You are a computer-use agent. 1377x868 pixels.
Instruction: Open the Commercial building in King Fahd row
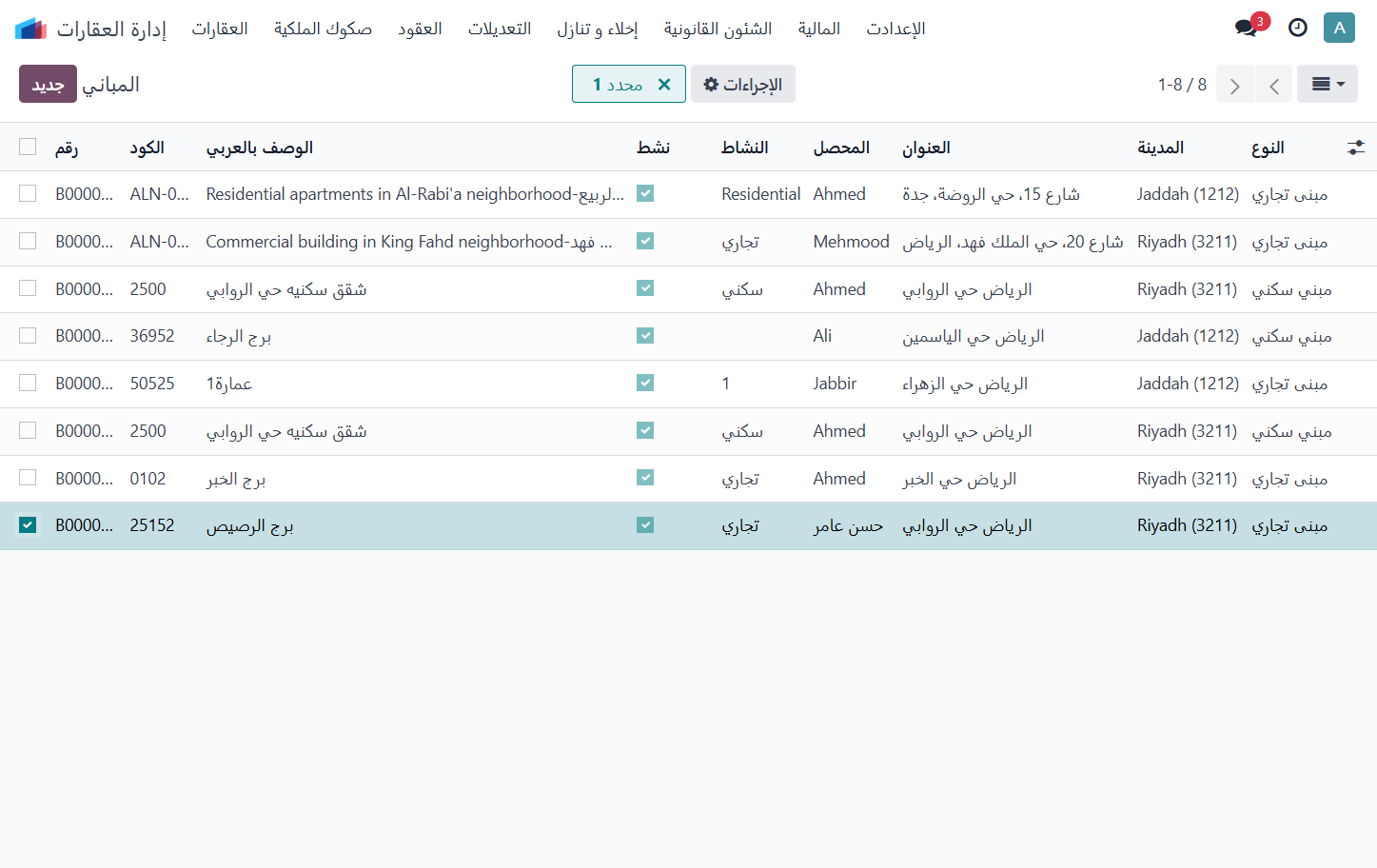click(x=688, y=242)
